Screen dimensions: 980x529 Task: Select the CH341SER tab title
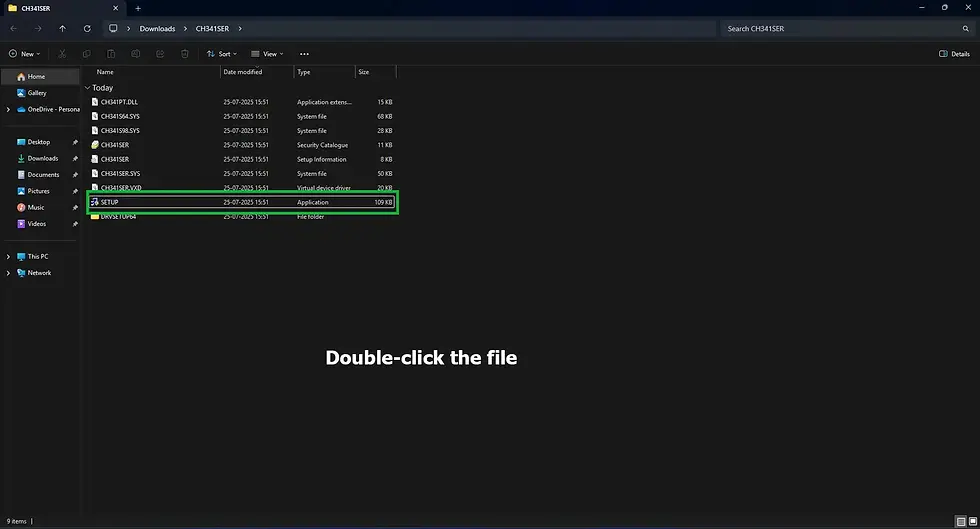pos(36,8)
